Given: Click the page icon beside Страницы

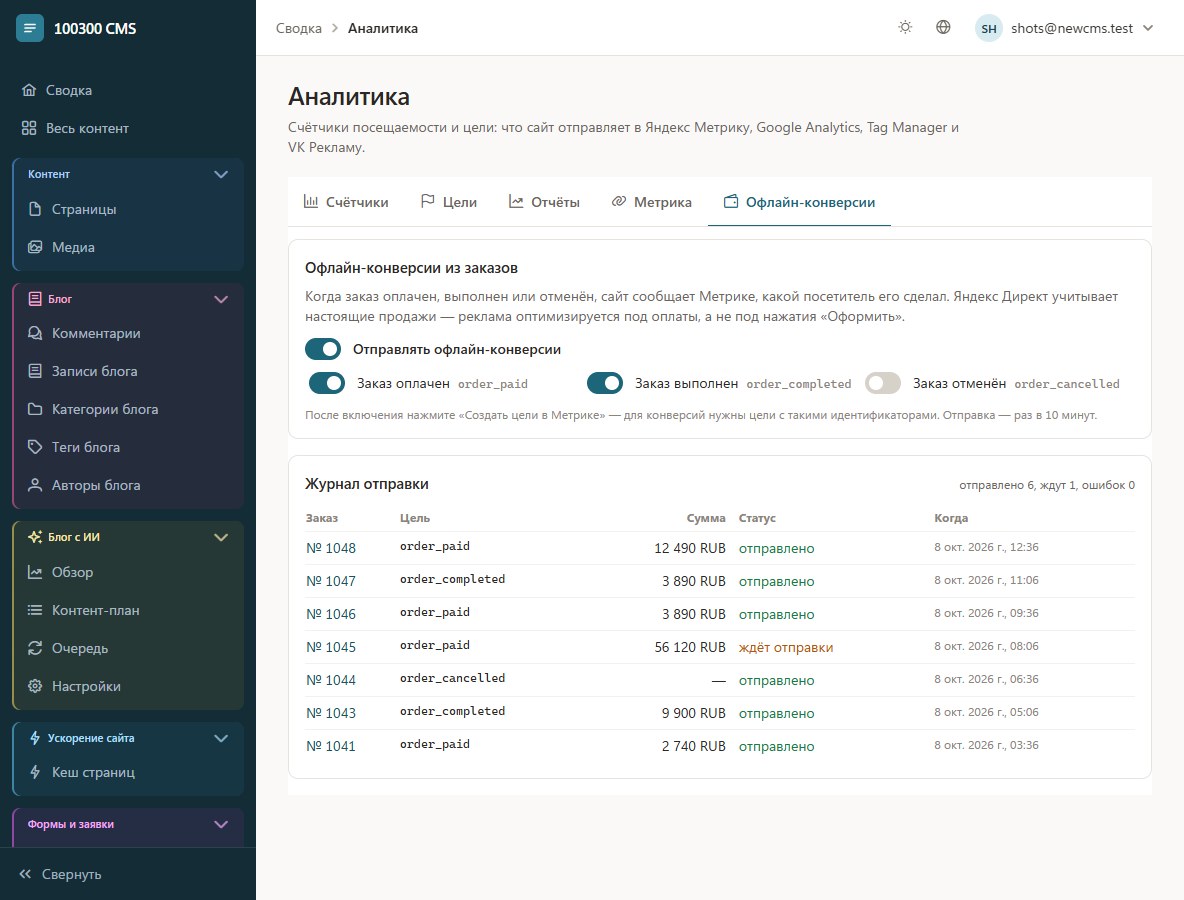Looking at the screenshot, I should pos(35,209).
